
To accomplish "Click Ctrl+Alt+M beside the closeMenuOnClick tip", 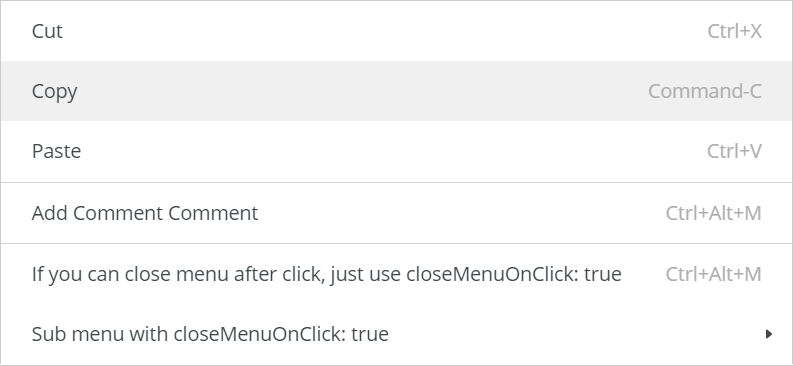I will point(714,274).
